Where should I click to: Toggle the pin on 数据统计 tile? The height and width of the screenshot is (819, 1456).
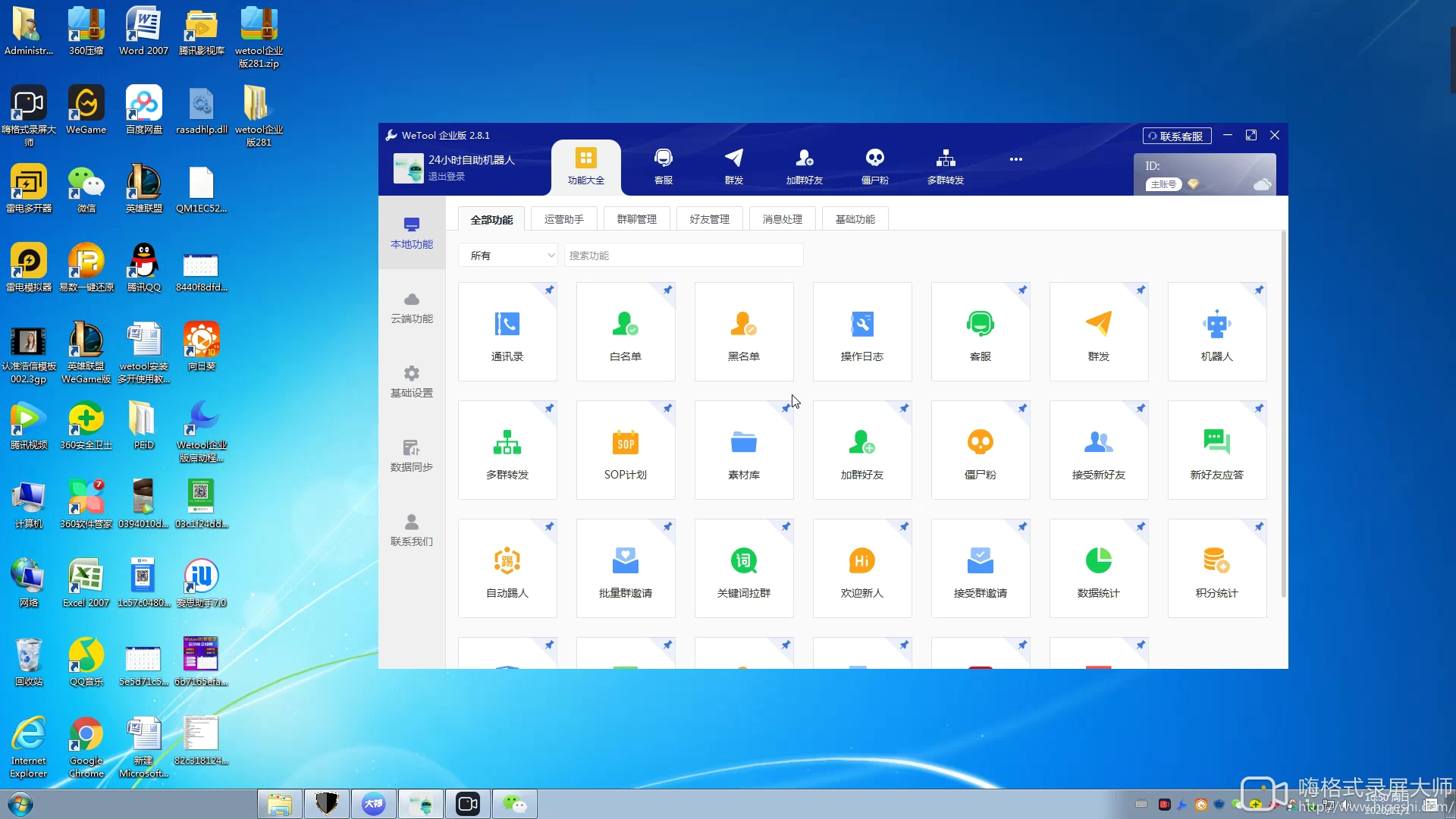click(1141, 526)
